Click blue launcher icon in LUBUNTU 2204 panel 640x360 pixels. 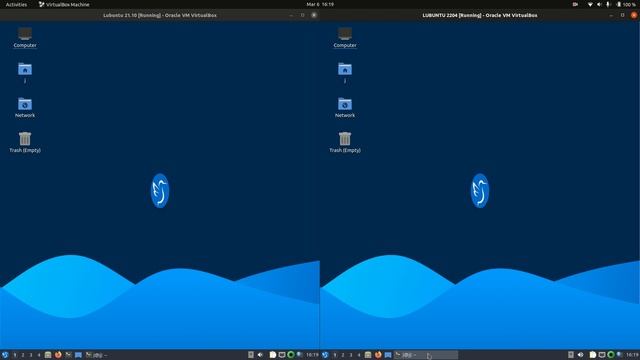[388, 355]
